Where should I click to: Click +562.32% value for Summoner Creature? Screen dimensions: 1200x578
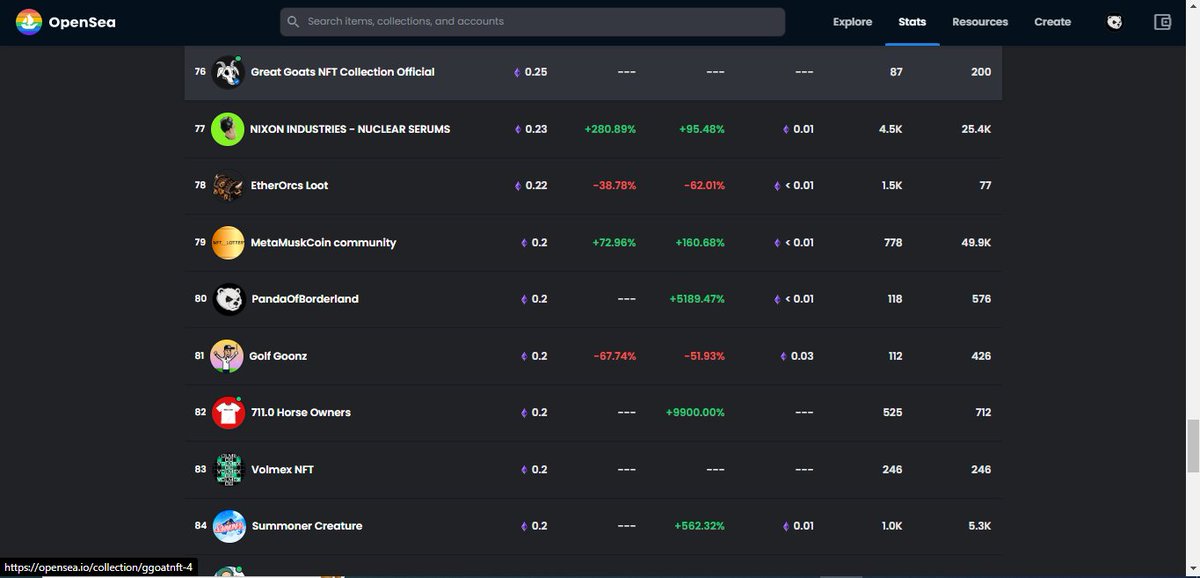point(700,526)
